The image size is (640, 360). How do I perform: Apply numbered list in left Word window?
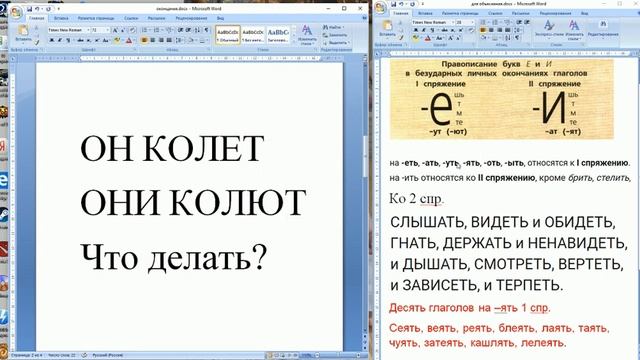click(x=156, y=30)
